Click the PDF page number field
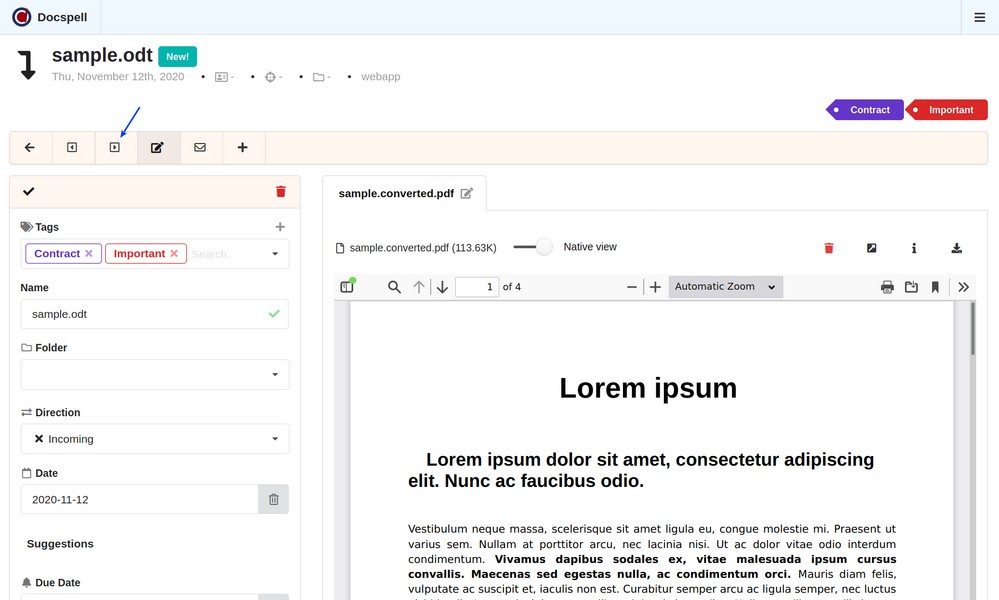The image size is (999, 600). point(476,287)
